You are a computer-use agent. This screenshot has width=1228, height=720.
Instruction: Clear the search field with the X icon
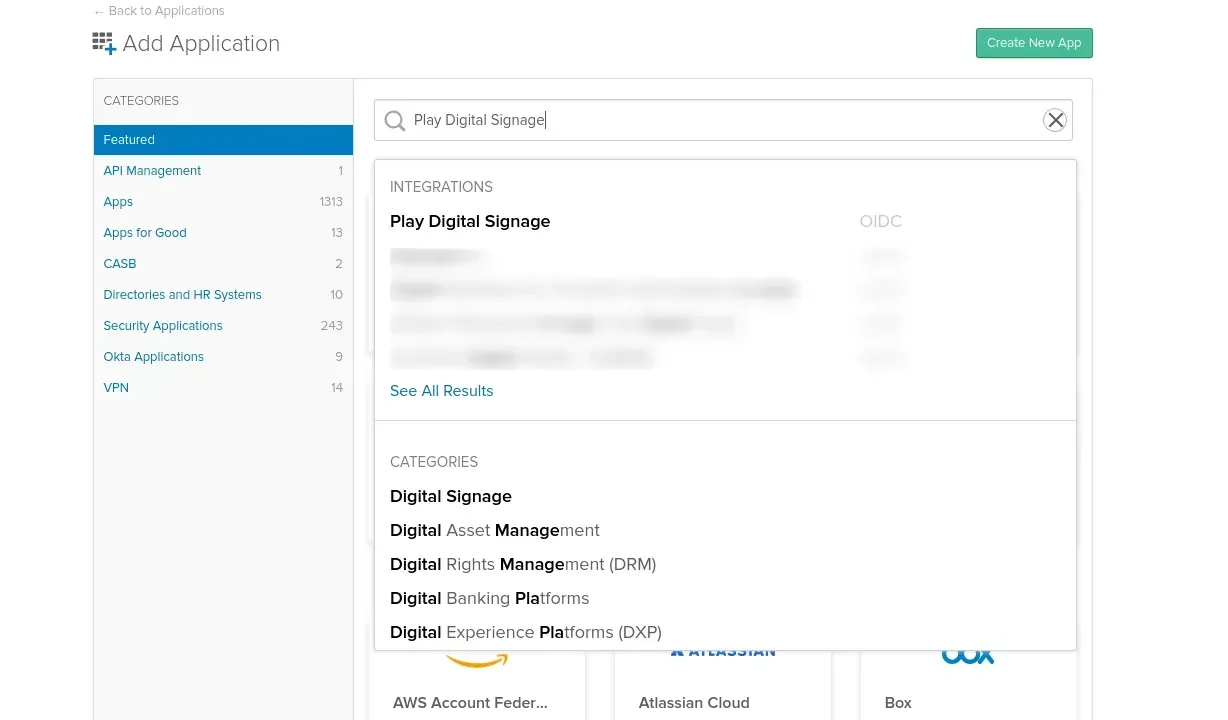click(x=1055, y=120)
